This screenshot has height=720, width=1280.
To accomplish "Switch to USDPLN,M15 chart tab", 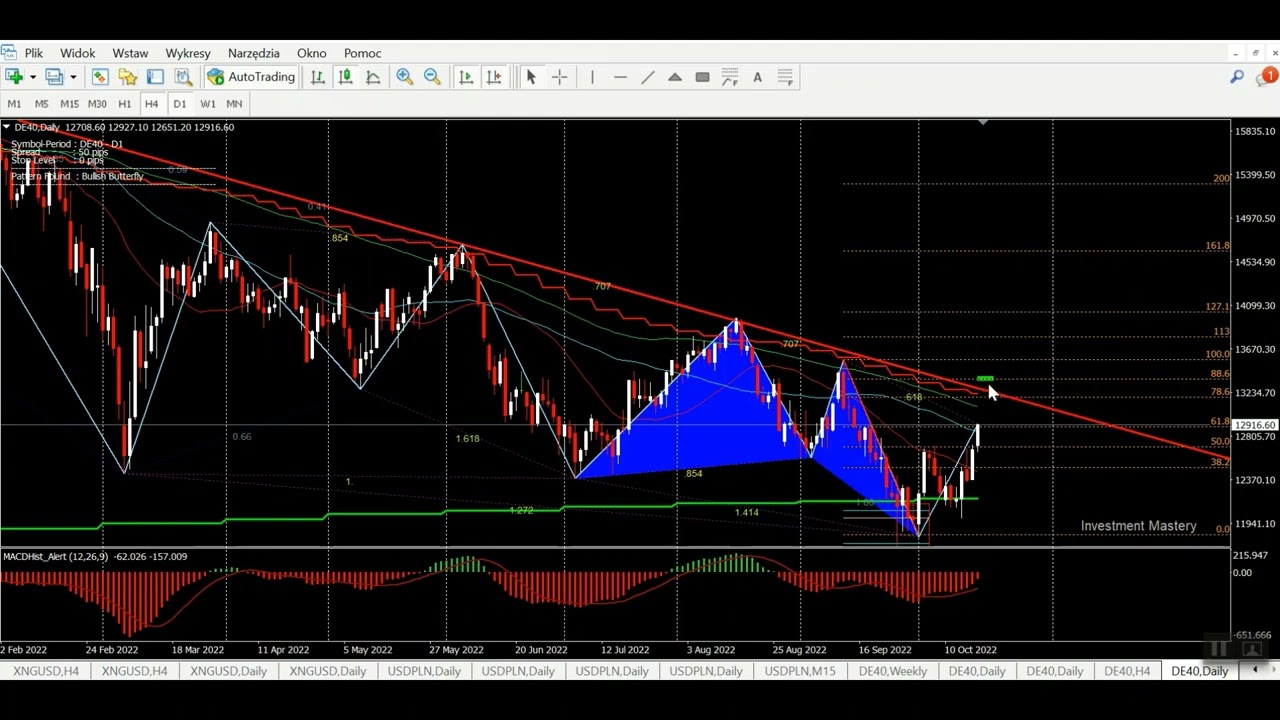I will point(799,671).
